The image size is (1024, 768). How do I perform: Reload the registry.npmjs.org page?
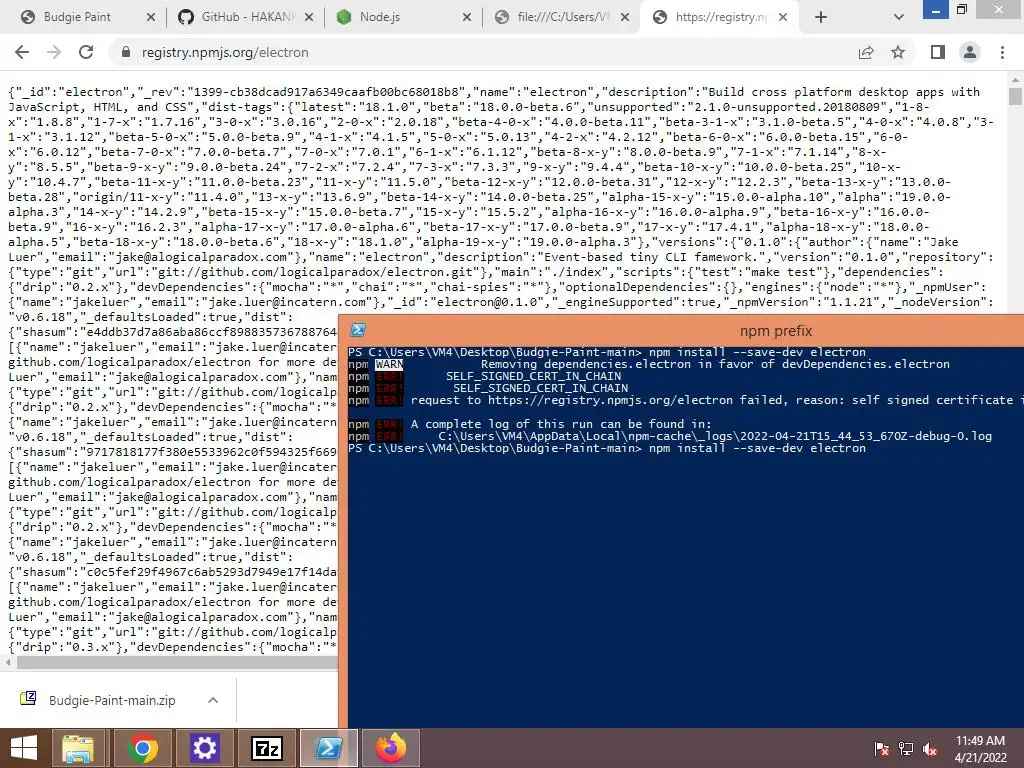point(86,52)
